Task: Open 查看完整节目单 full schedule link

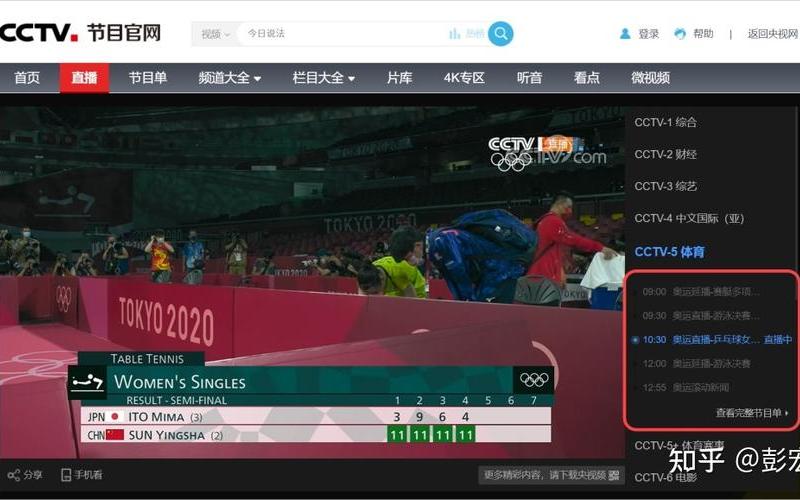Action: coord(752,413)
